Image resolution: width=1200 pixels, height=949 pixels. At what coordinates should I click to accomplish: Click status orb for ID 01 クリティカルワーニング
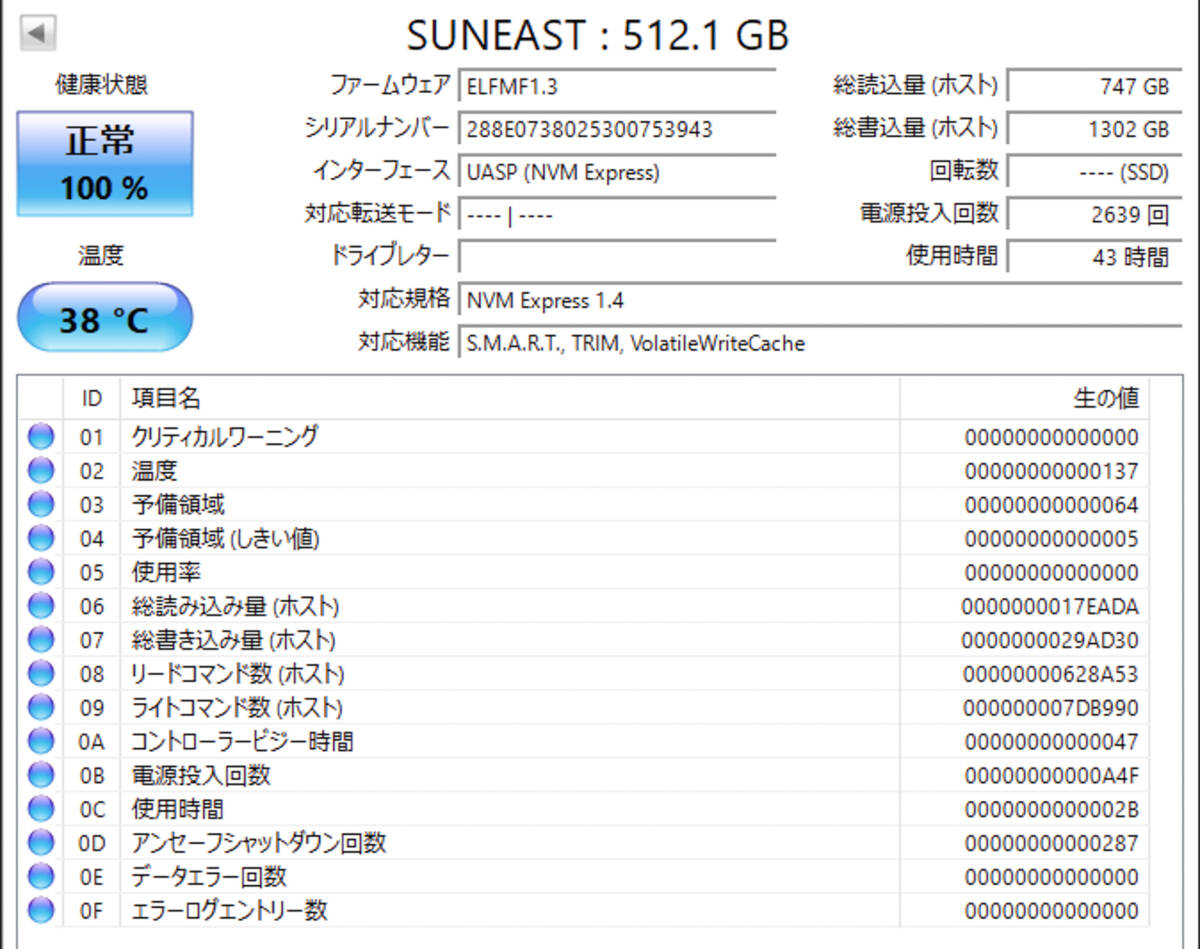click(x=41, y=437)
